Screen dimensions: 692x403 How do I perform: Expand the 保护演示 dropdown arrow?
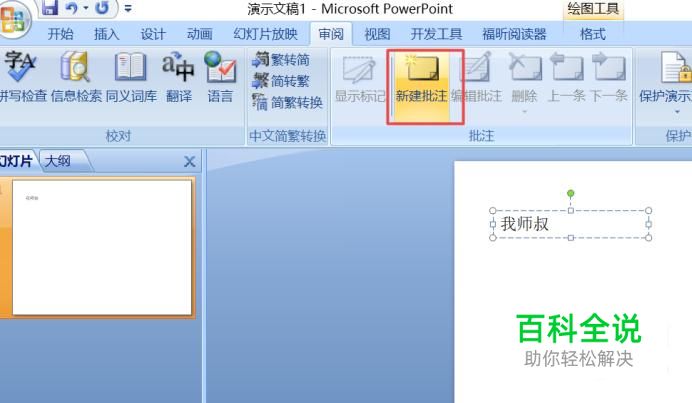[677, 112]
